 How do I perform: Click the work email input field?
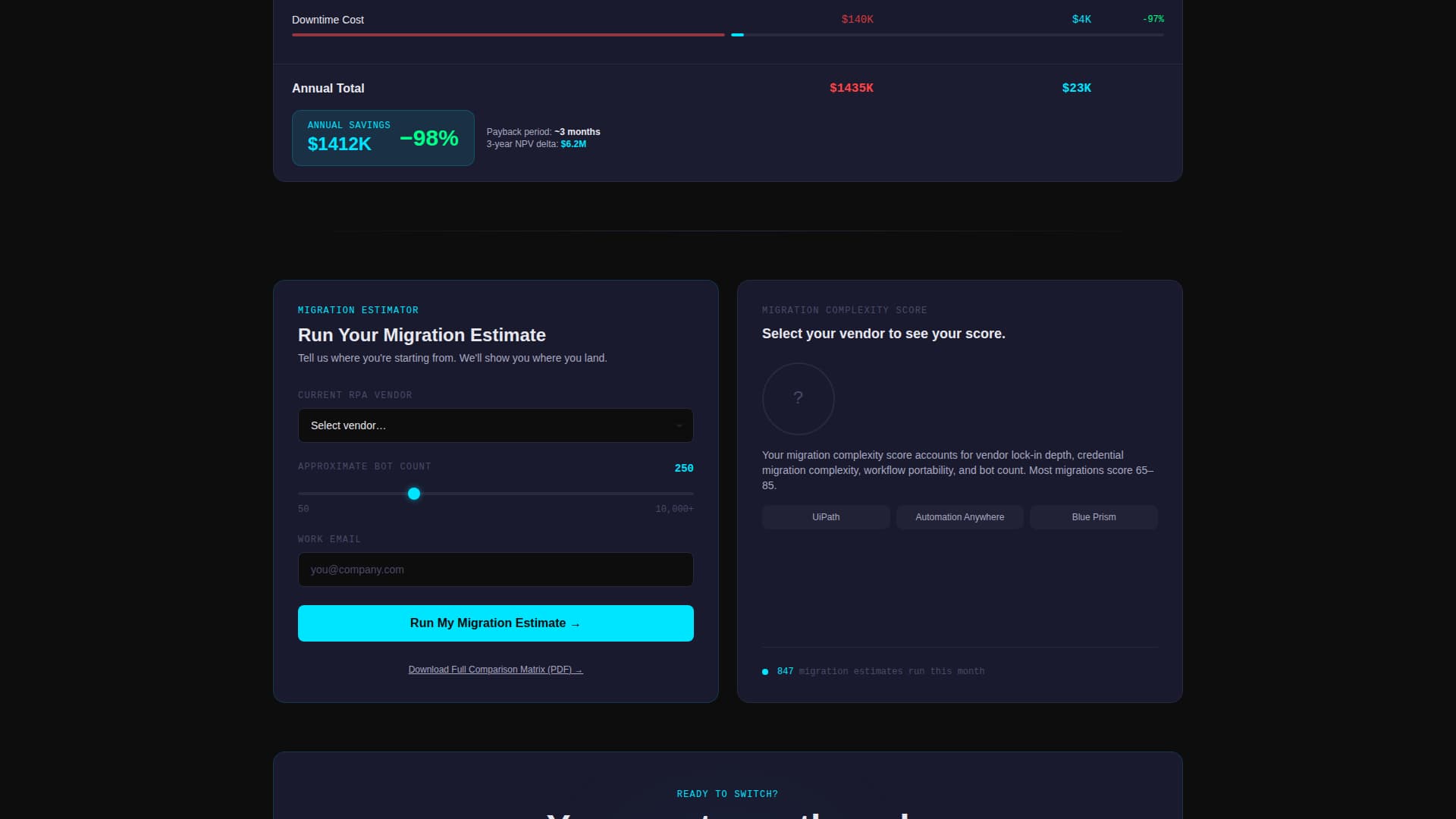pyautogui.click(x=495, y=569)
